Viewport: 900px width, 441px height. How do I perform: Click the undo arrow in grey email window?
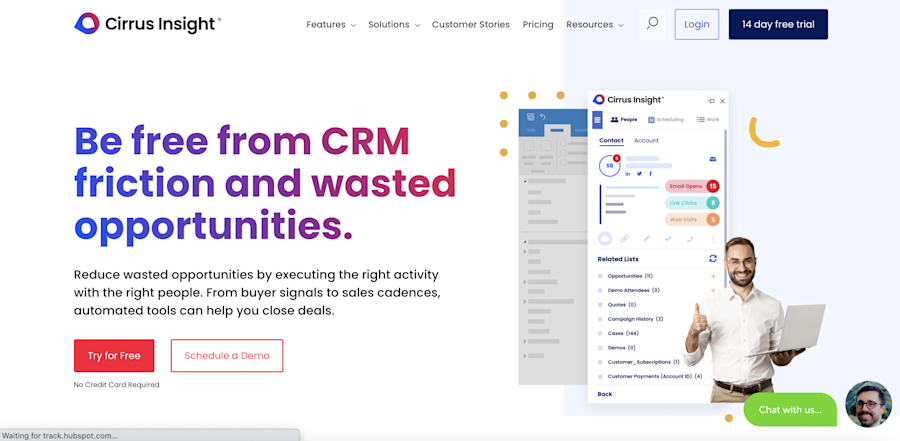(x=543, y=117)
